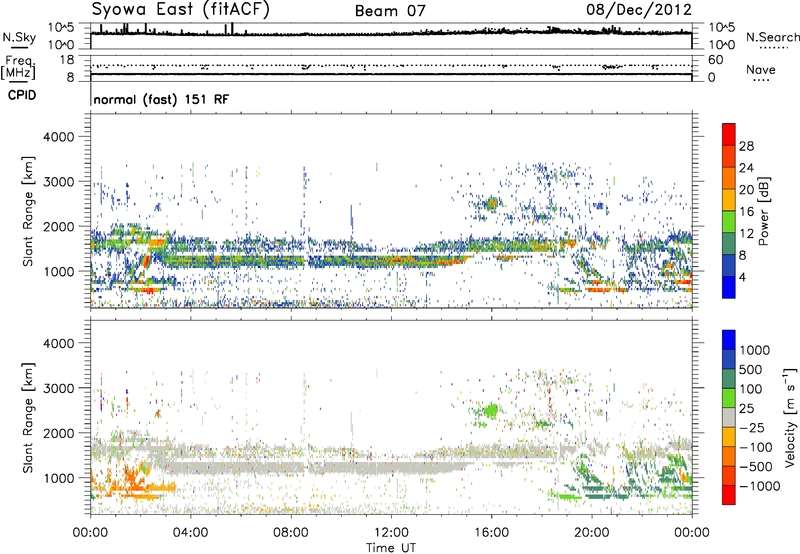Click the noise-sky trace in the top panel
This screenshot has height=554, width=800.
391,34
